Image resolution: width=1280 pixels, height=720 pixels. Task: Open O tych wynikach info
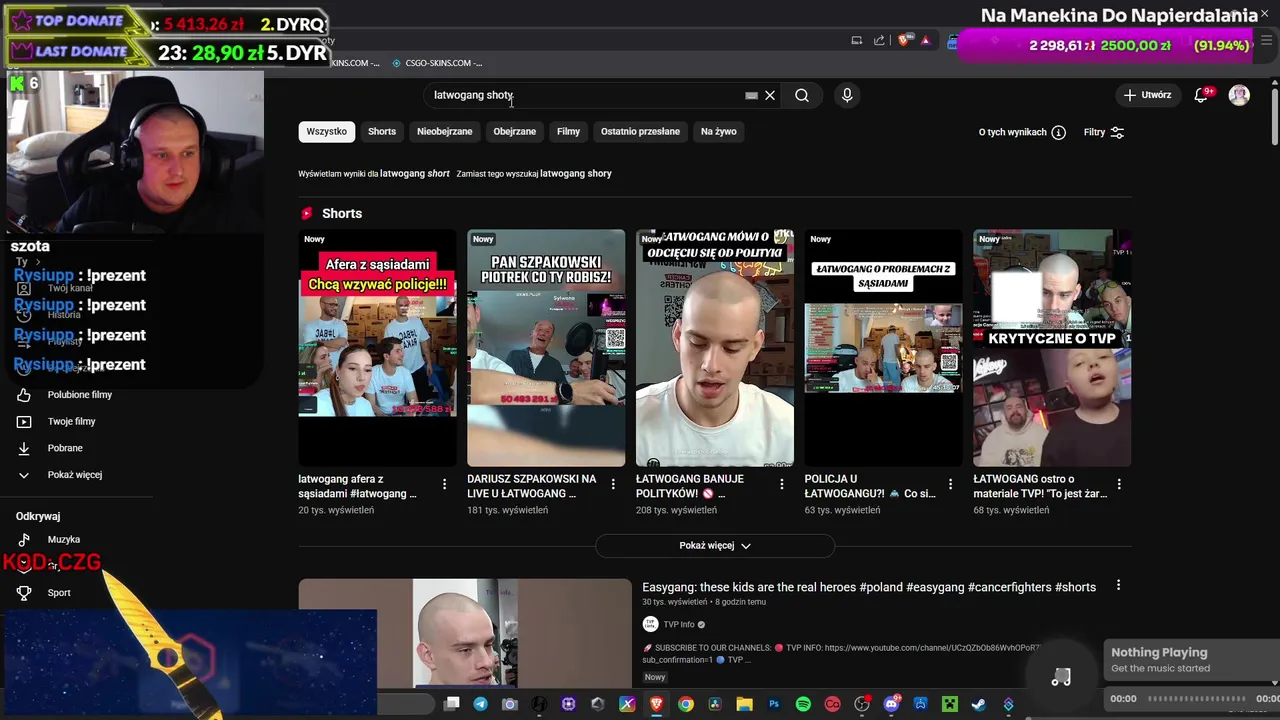click(x=1022, y=132)
